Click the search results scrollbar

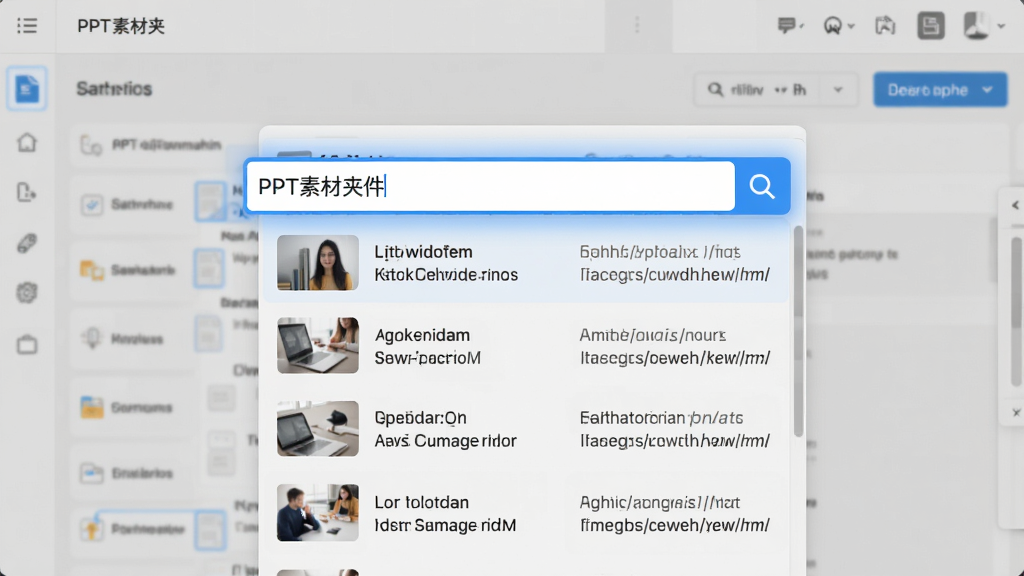(798, 331)
